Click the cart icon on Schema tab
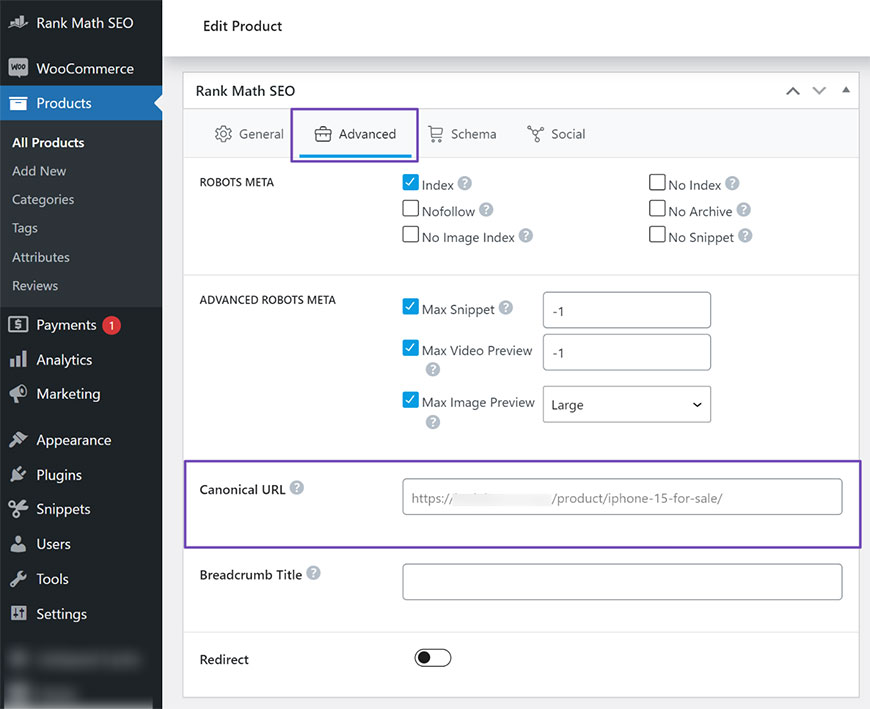 436,134
